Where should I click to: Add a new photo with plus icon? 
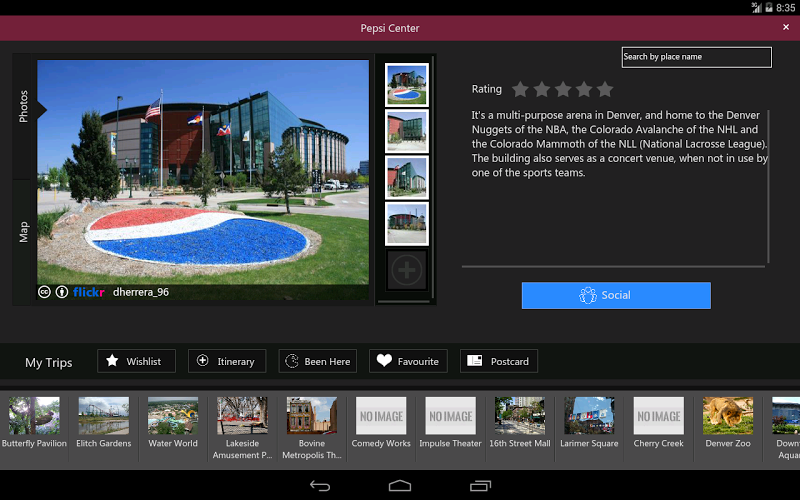tap(407, 270)
